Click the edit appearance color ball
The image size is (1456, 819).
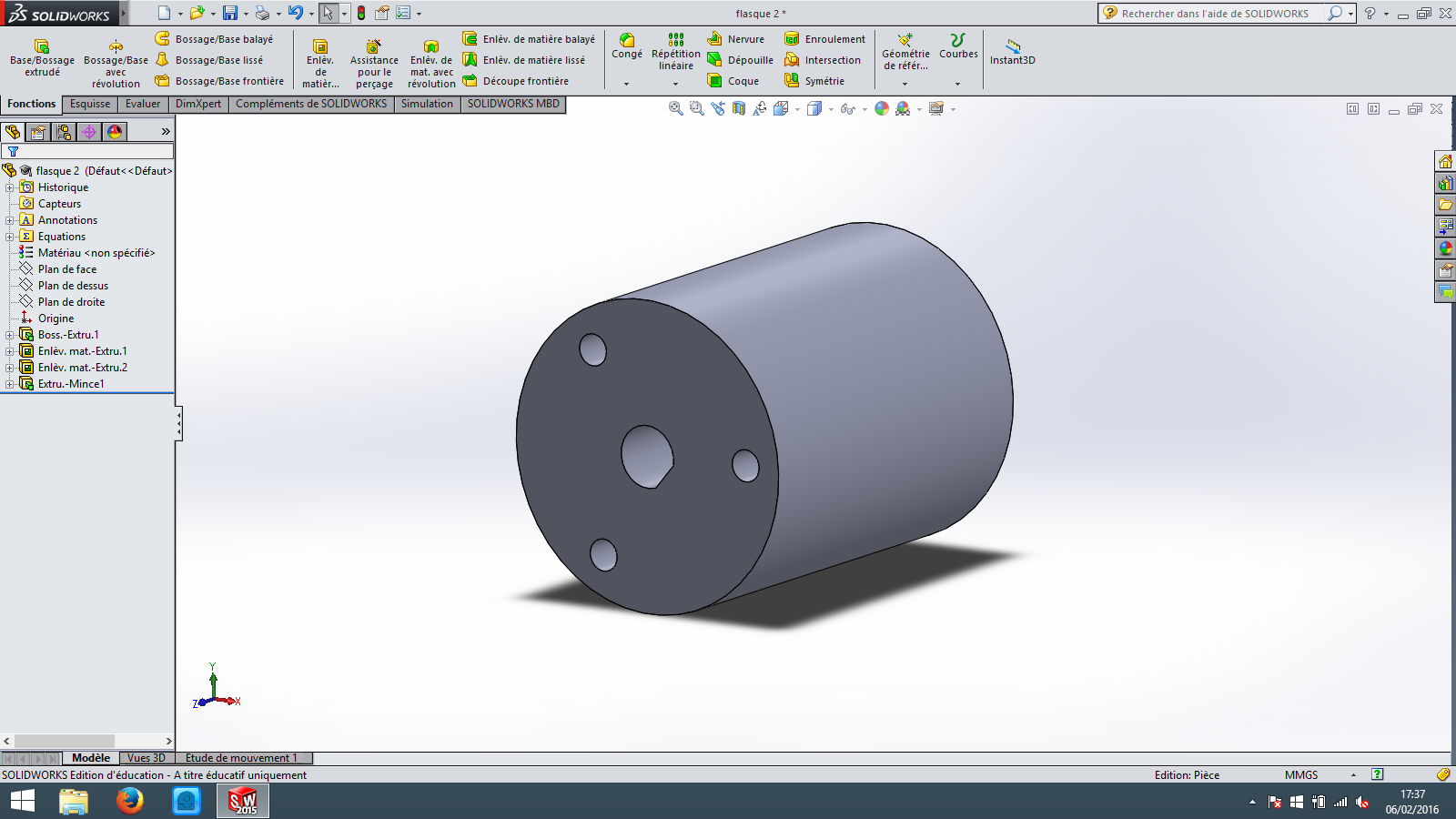pos(881,108)
